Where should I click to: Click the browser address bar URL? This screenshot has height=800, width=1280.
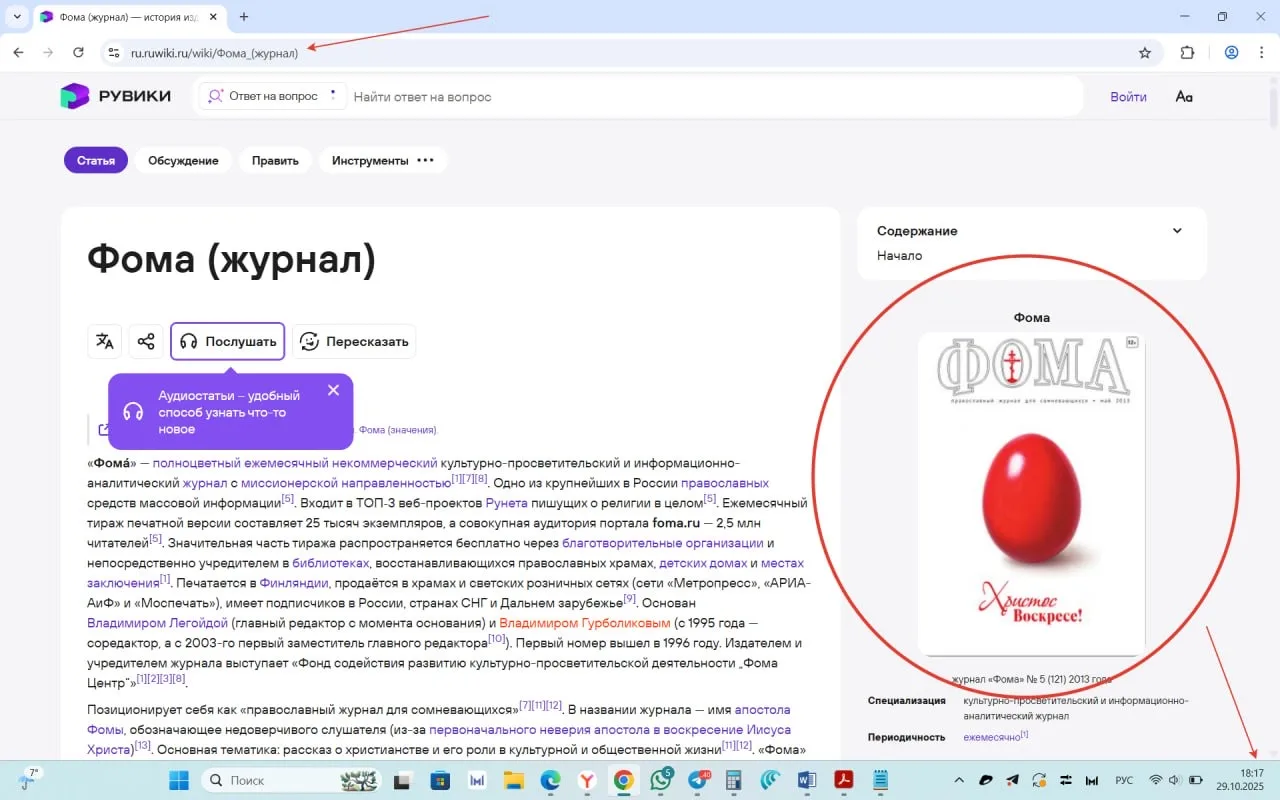point(214,53)
